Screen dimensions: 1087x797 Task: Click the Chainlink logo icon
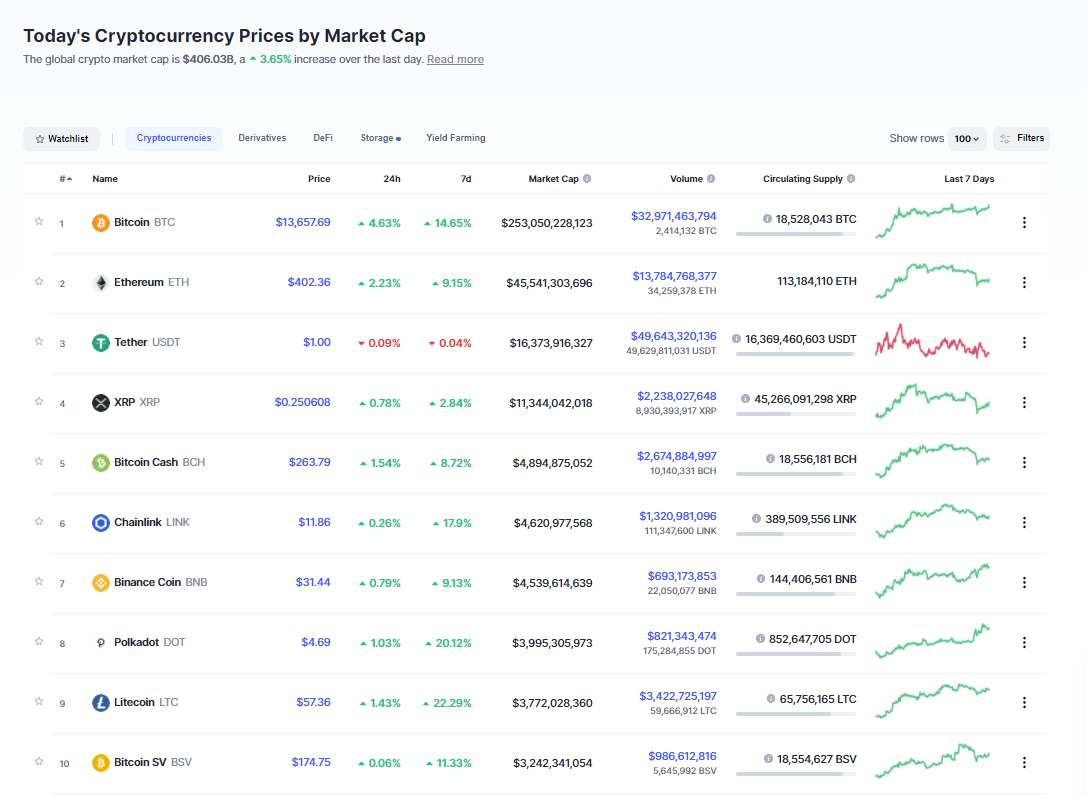101,523
